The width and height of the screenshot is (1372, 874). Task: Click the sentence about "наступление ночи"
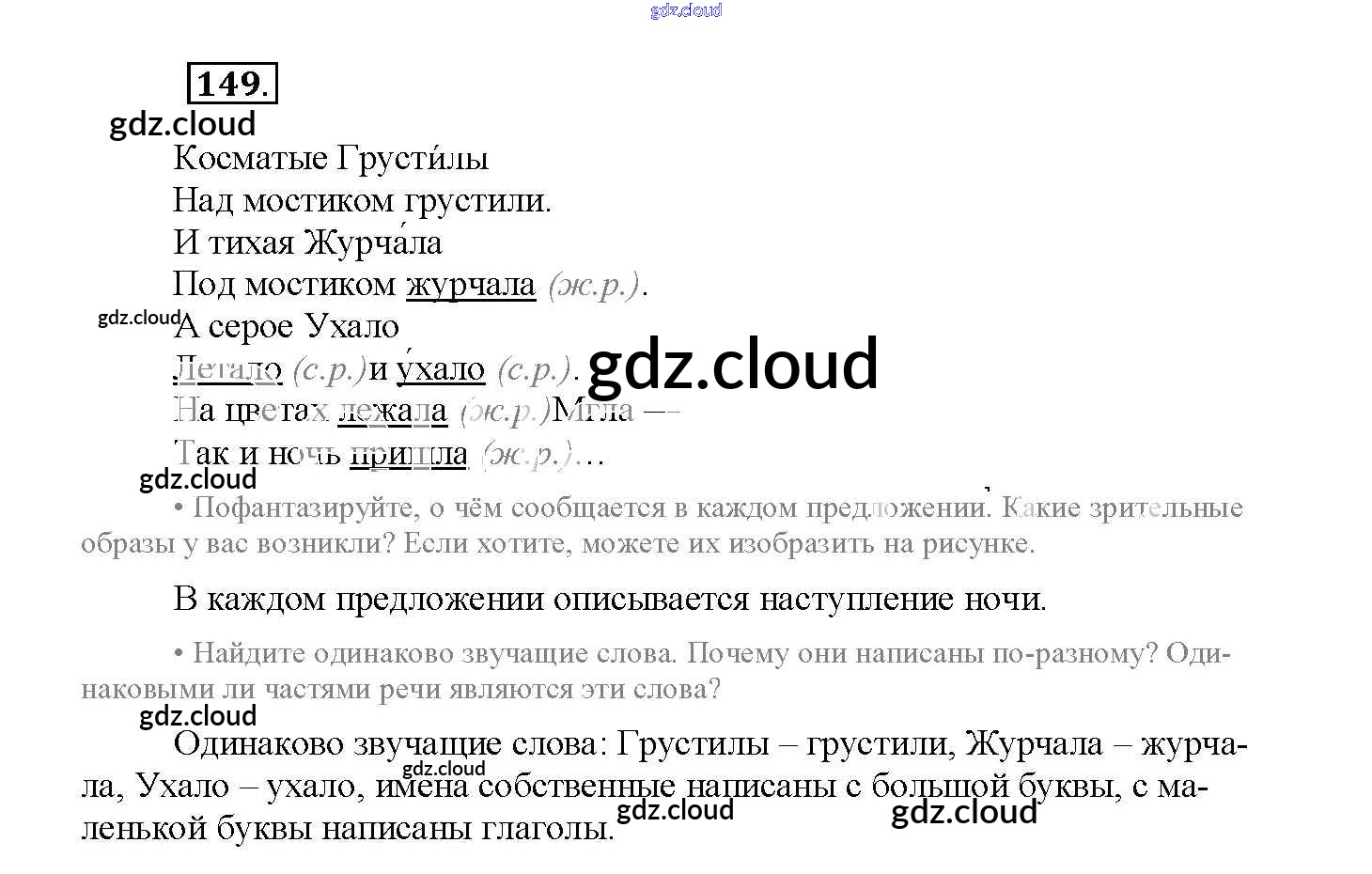609,599
